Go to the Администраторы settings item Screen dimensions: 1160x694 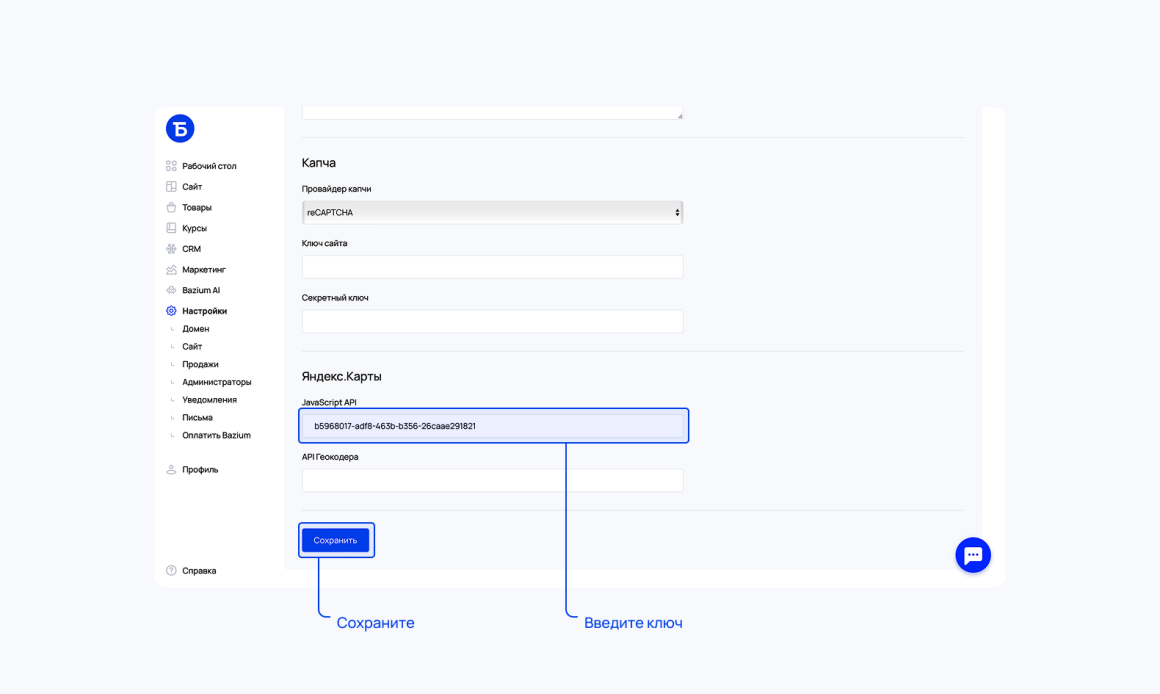point(217,382)
